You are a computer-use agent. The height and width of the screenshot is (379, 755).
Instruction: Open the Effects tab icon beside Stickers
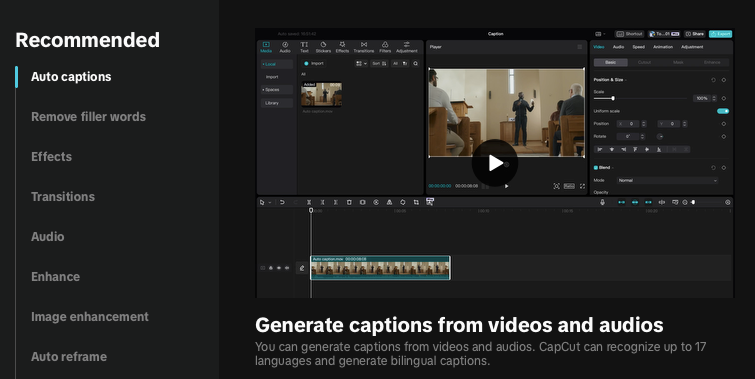(342, 47)
